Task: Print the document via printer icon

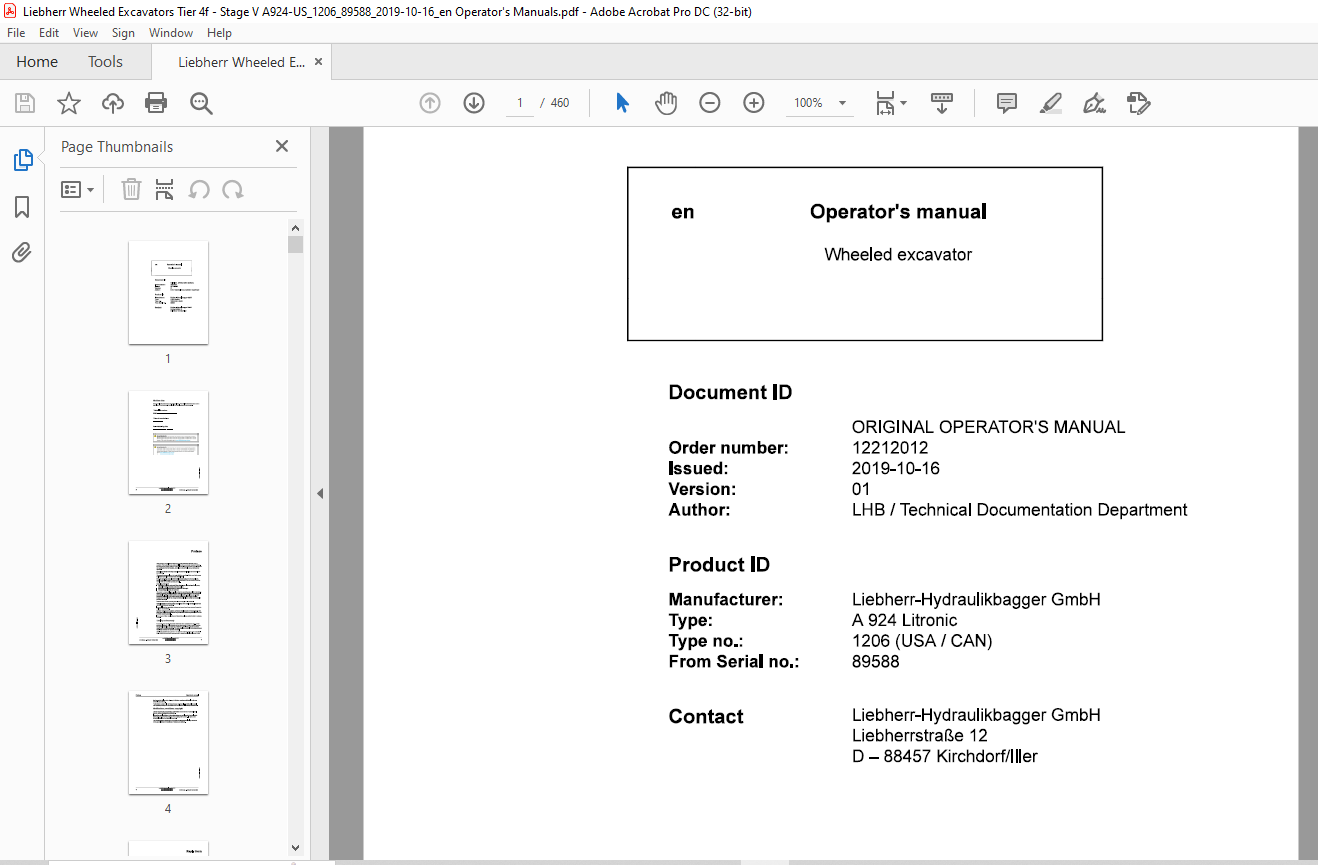Action: 156,103
